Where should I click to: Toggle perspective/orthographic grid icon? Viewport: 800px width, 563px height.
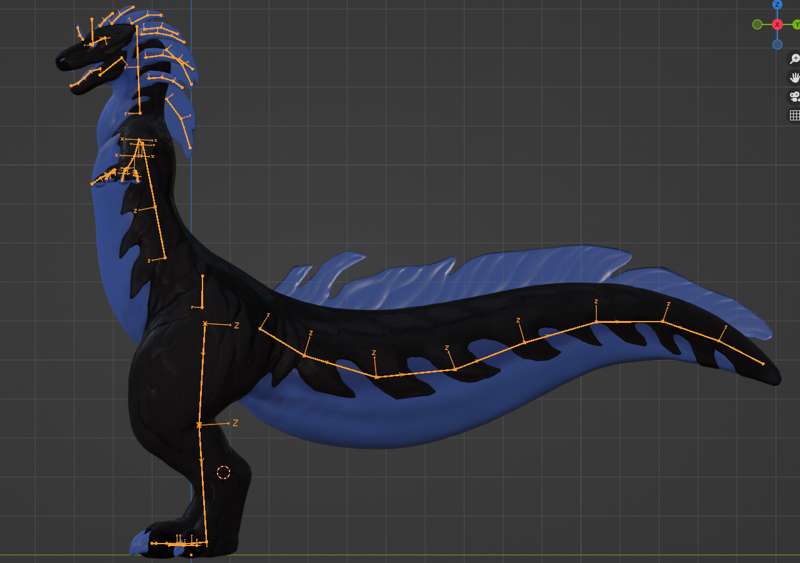click(x=794, y=115)
